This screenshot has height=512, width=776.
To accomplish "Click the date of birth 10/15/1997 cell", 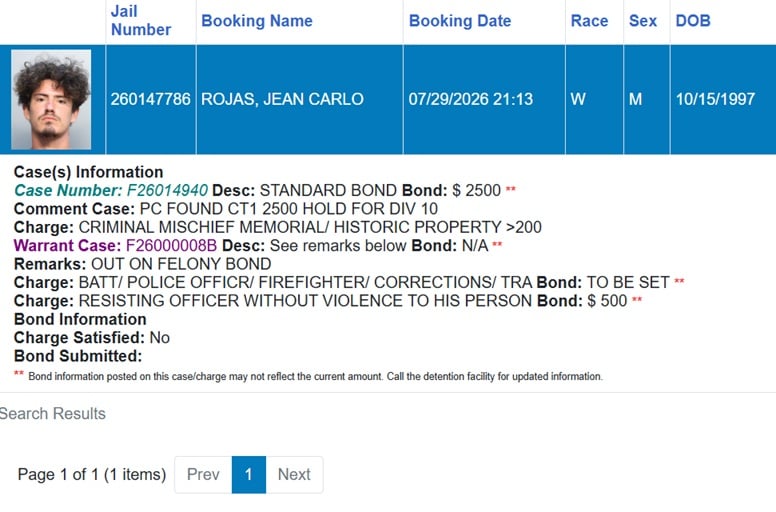I will [723, 99].
